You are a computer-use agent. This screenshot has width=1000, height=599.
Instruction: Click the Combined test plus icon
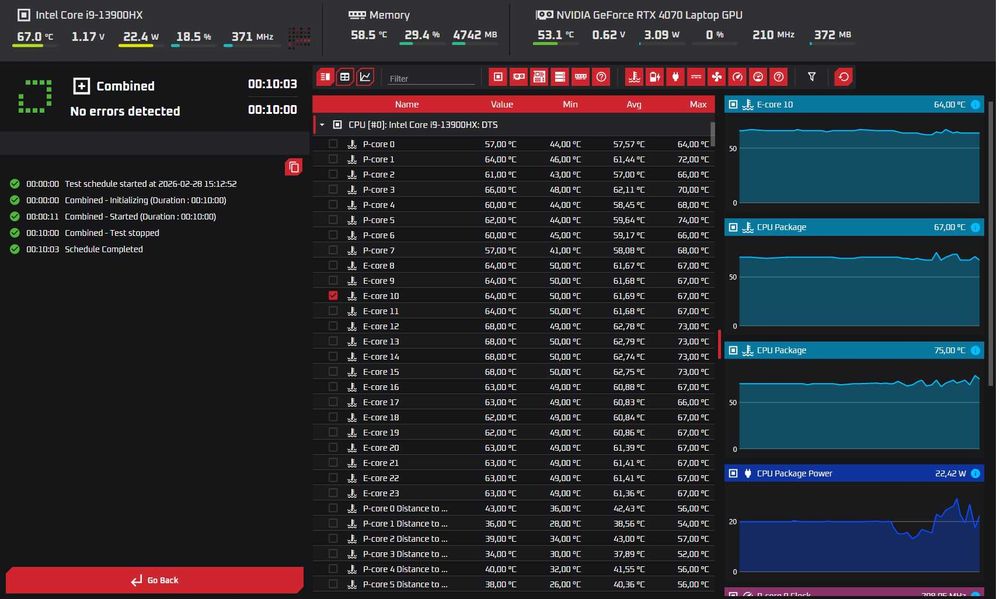(x=82, y=85)
